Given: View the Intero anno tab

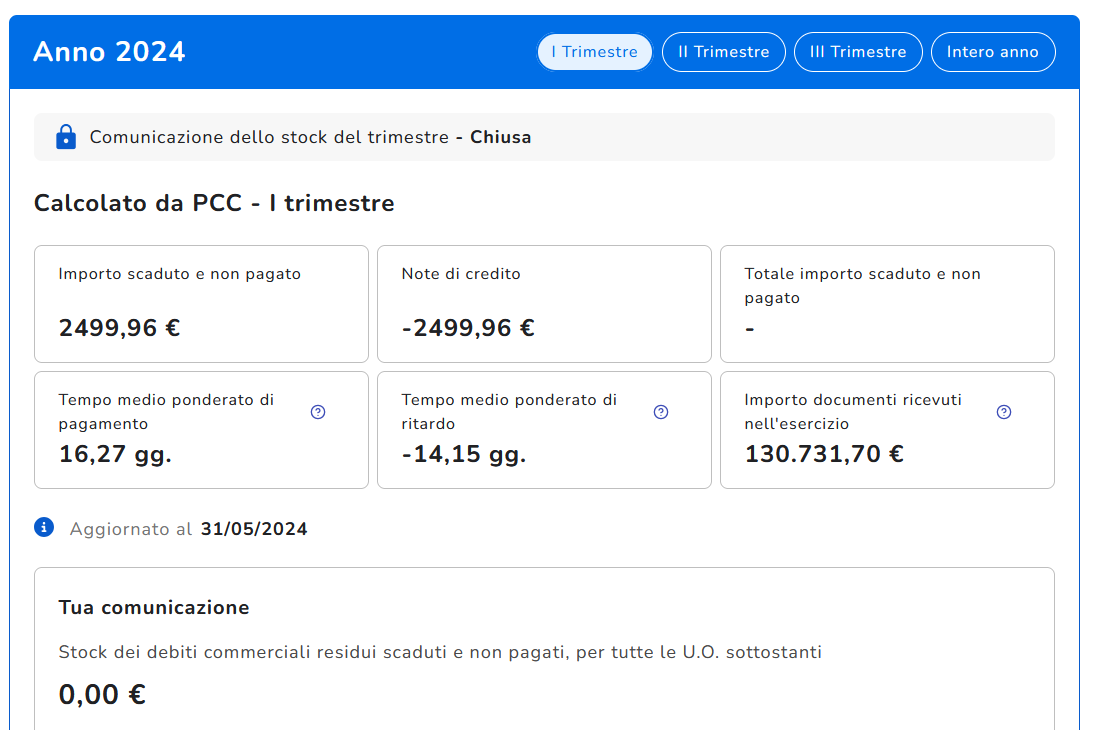Looking at the screenshot, I should [993, 52].
